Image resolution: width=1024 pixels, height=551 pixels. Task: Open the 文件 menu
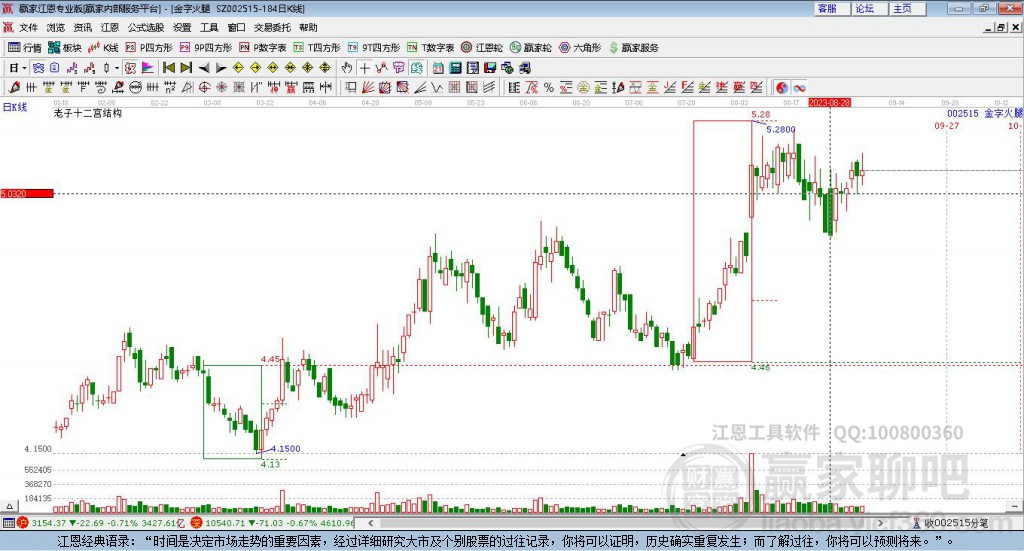point(29,27)
